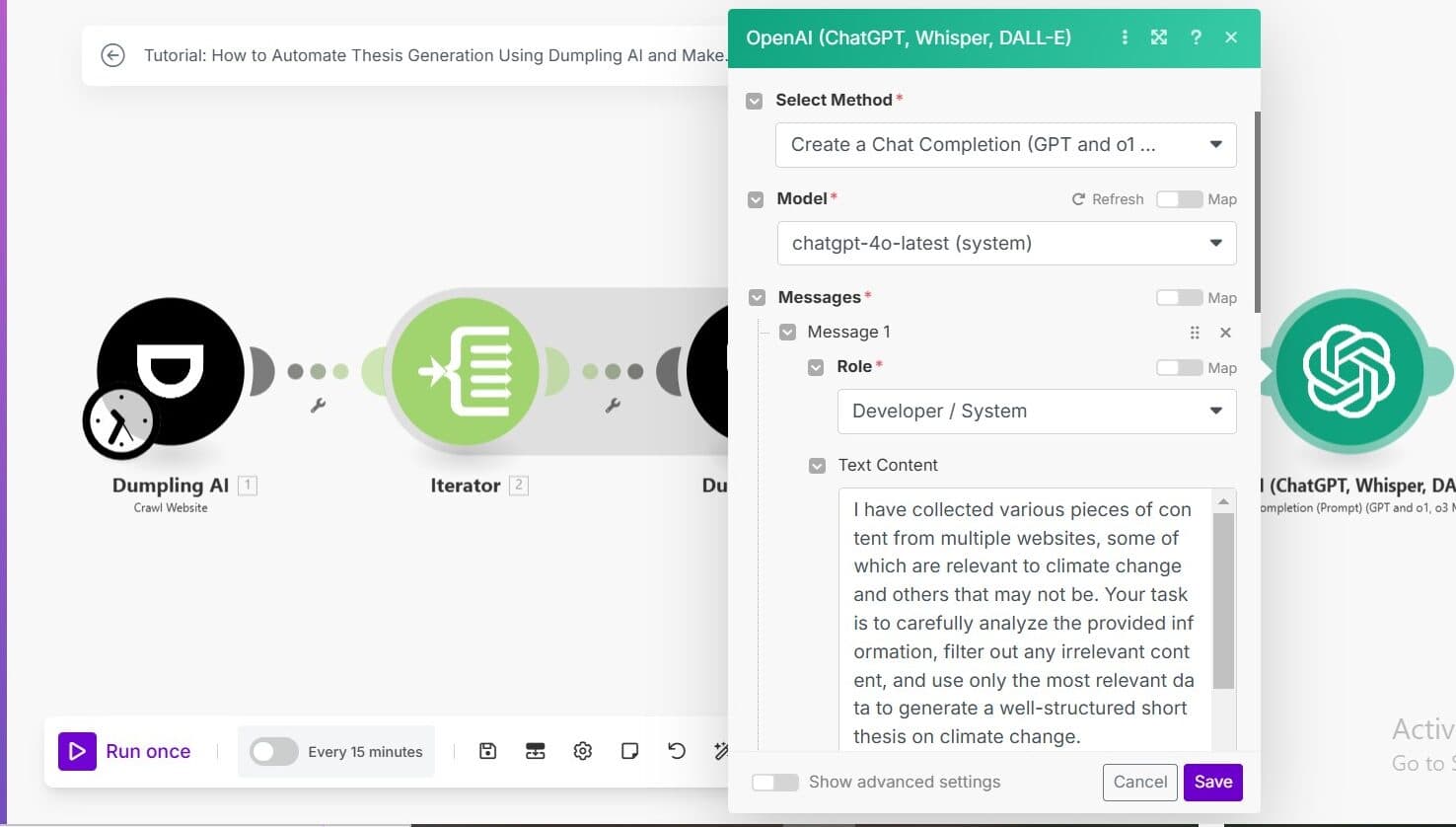Collapse the Model field section
Screen dimensions: 1456x827
point(756,199)
